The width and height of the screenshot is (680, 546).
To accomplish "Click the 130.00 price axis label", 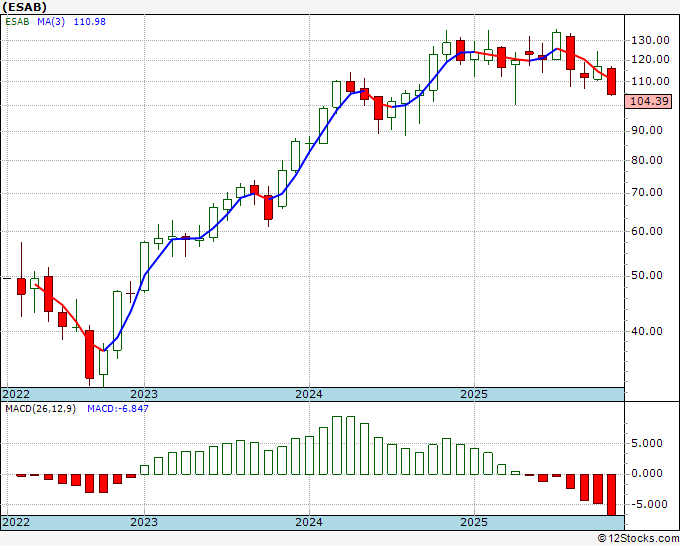I will pos(650,40).
